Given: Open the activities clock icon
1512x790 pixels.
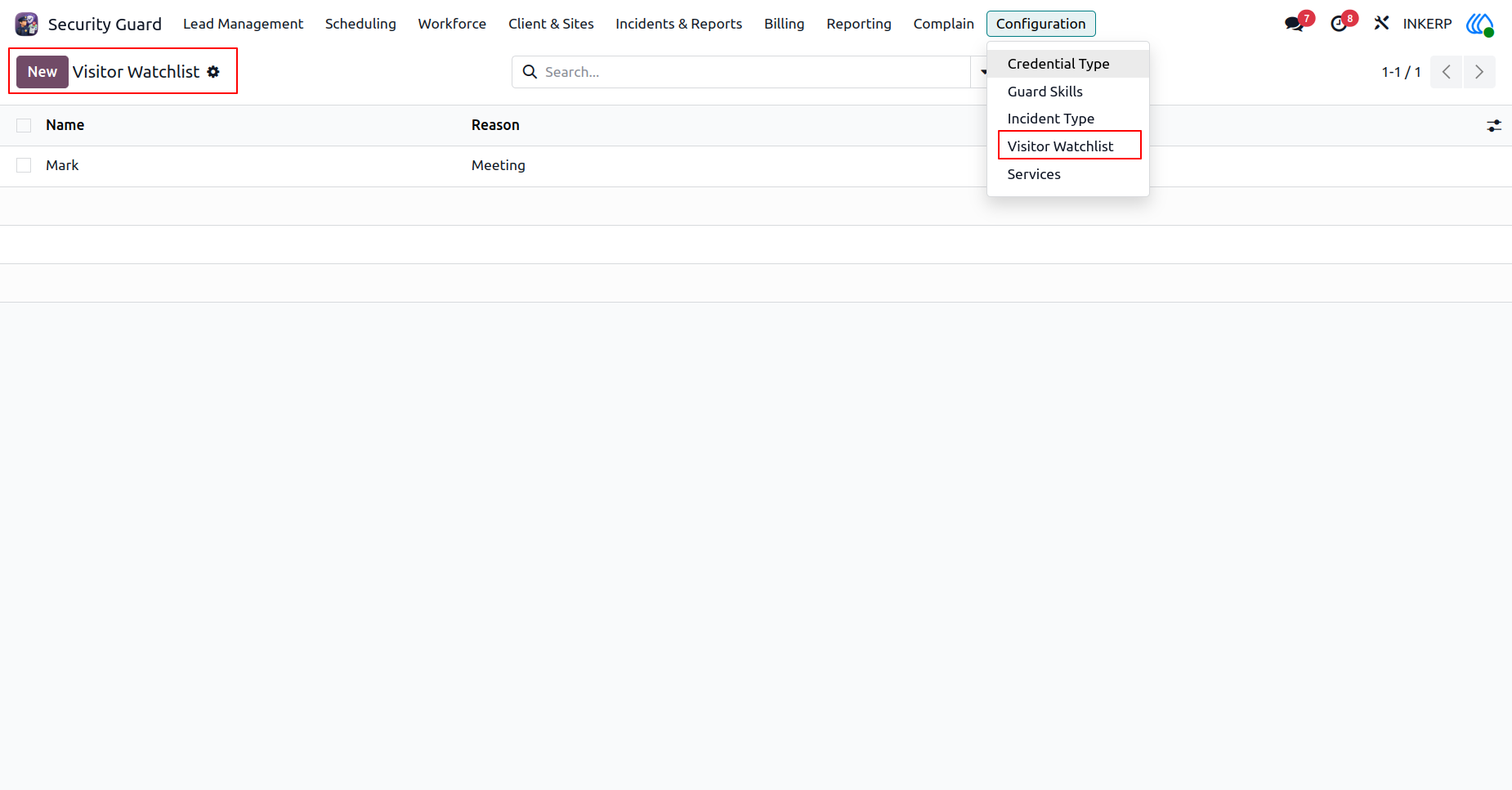Looking at the screenshot, I should [1340, 24].
